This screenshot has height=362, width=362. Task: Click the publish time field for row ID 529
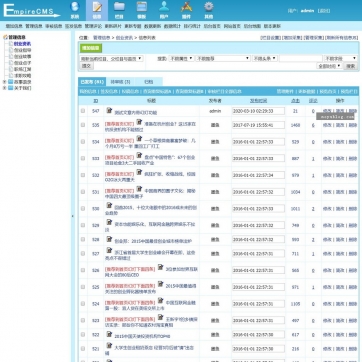coord(258,225)
